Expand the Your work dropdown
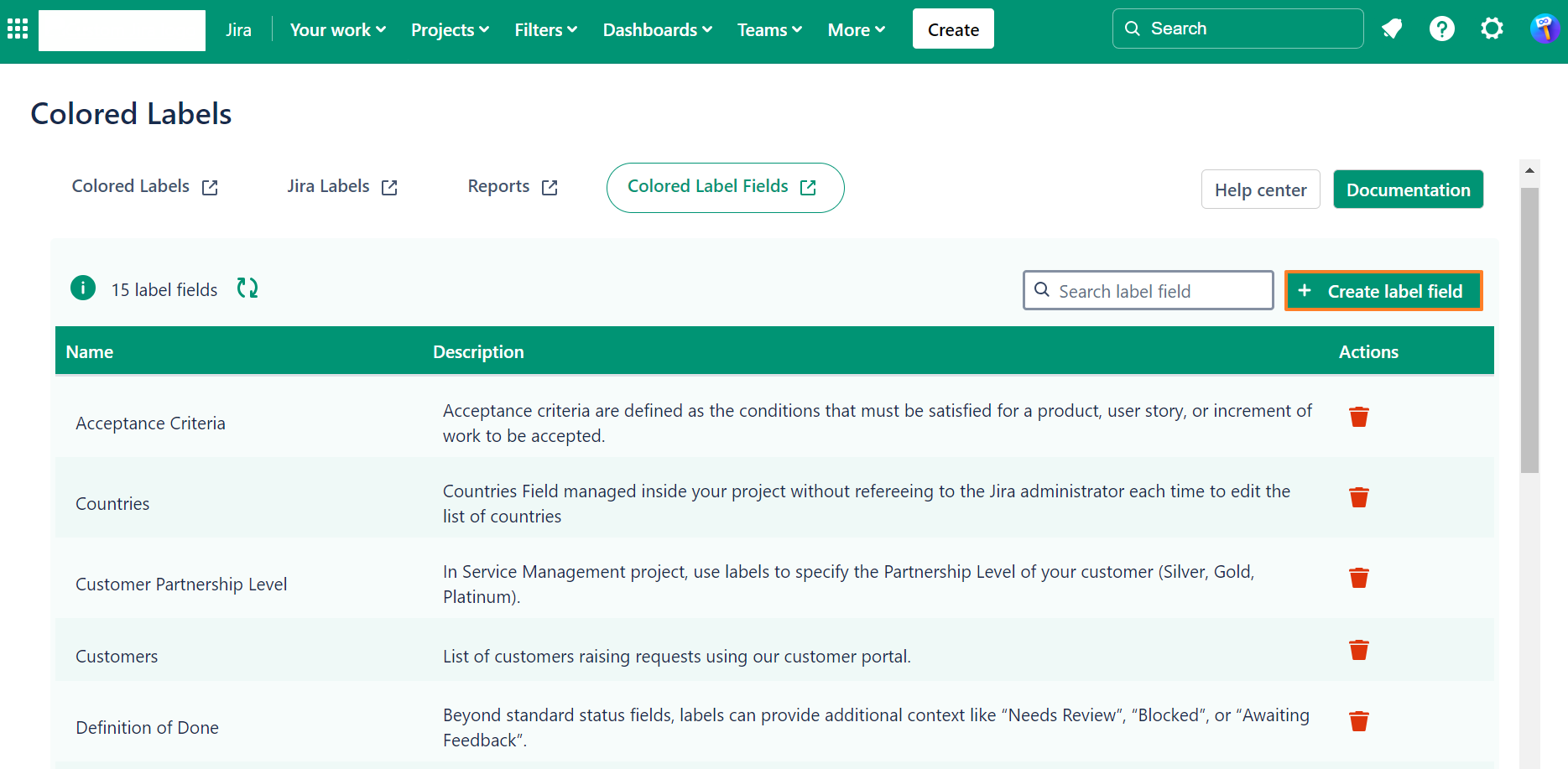 point(337,30)
